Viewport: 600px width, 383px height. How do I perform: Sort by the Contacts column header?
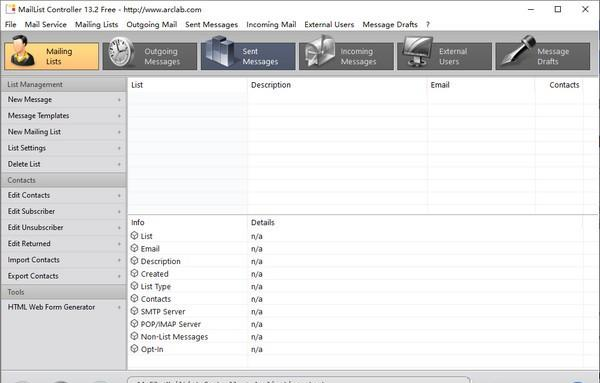point(564,85)
